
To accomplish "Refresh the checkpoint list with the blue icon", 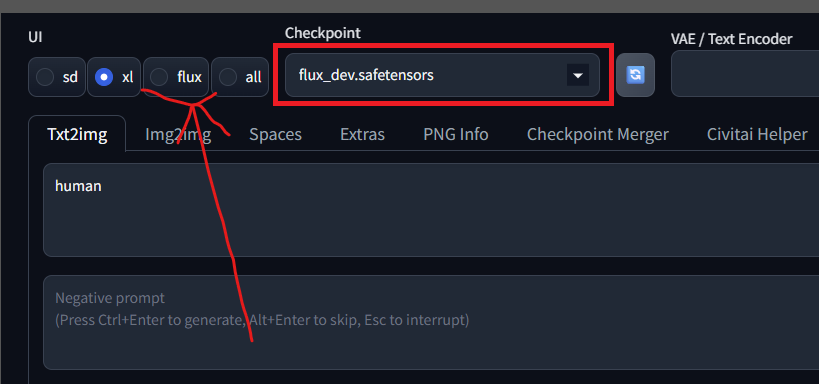I will (635, 75).
